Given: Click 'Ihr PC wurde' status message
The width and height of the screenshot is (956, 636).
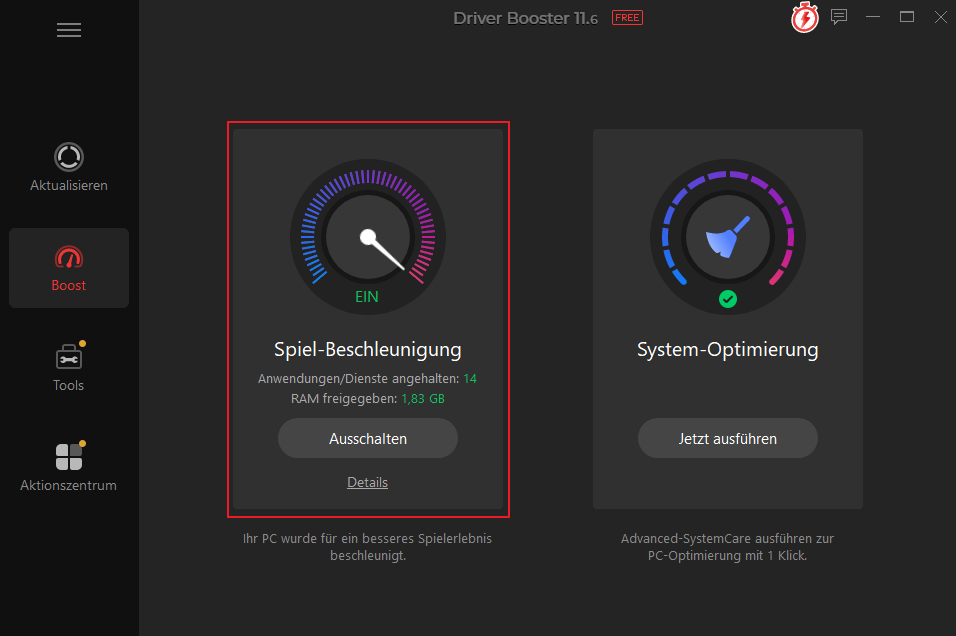Looking at the screenshot, I should point(368,547).
